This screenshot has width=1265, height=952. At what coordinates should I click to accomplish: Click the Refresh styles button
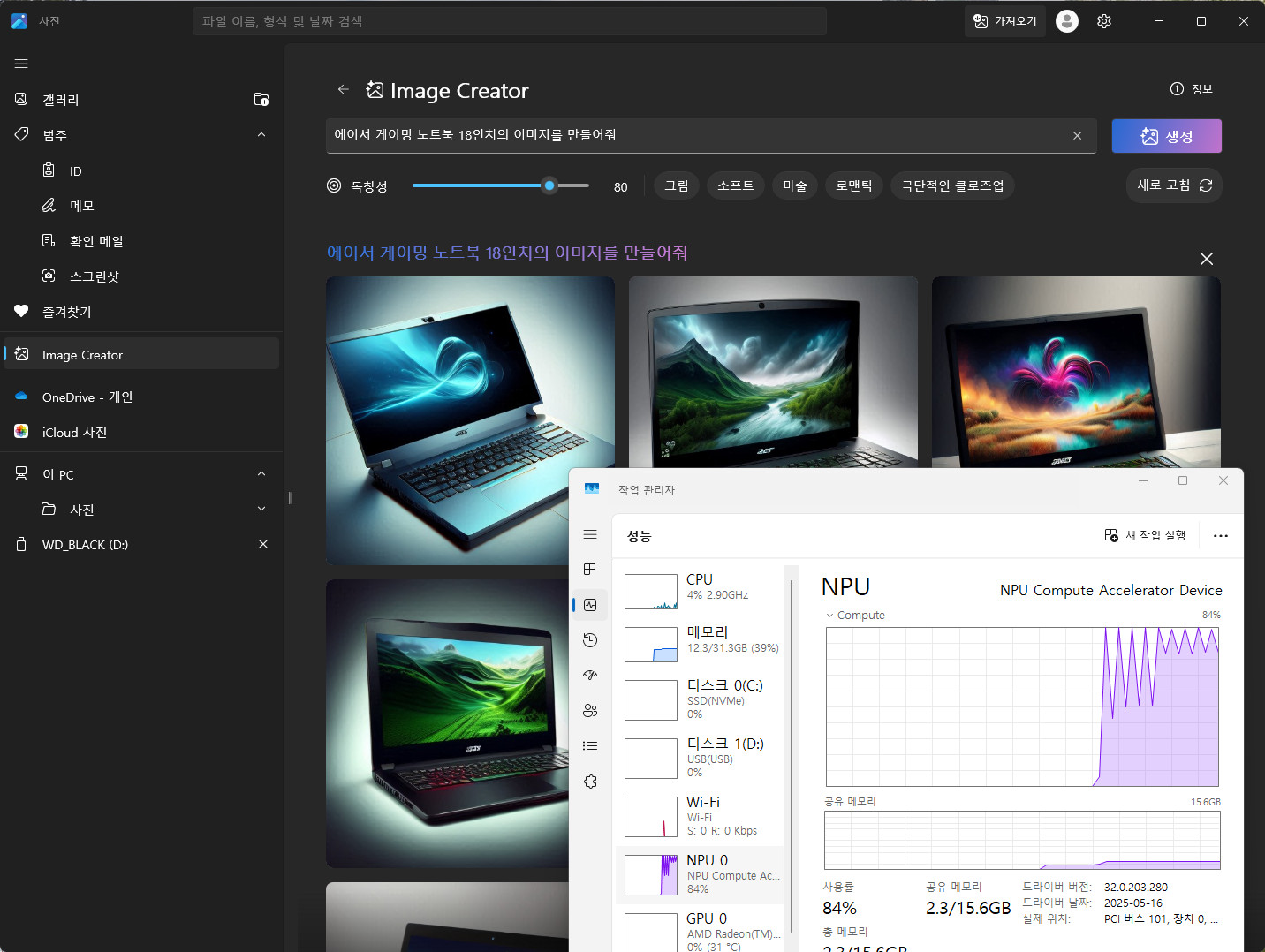point(1173,185)
